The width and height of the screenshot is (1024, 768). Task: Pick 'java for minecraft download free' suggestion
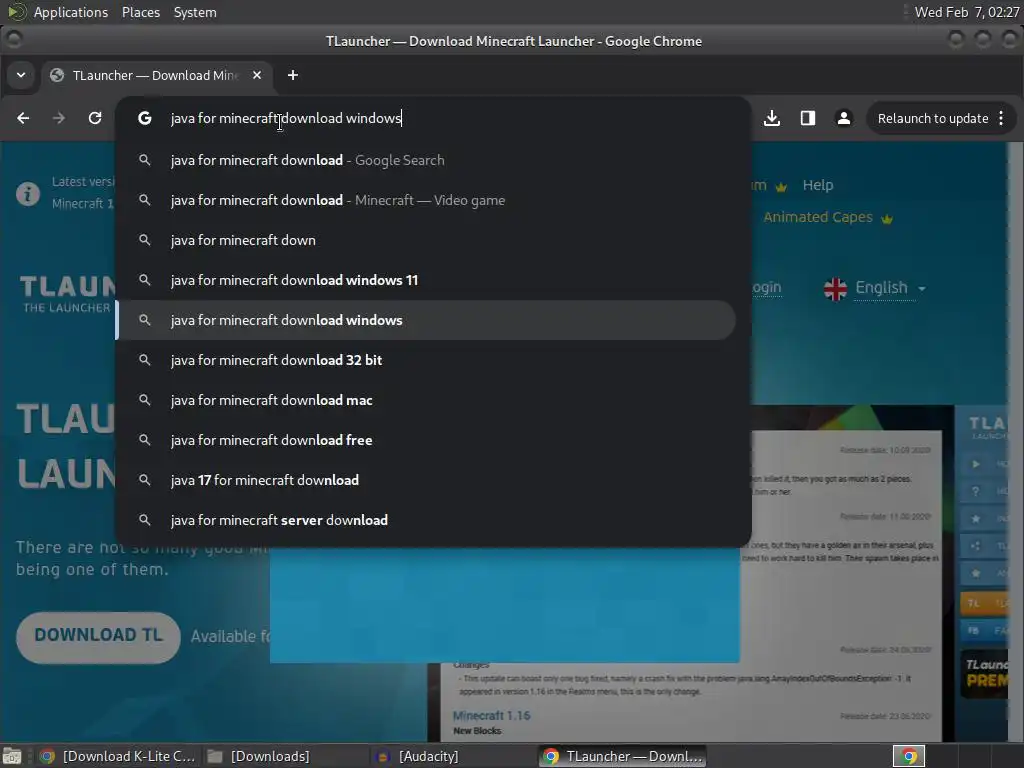pos(425,440)
